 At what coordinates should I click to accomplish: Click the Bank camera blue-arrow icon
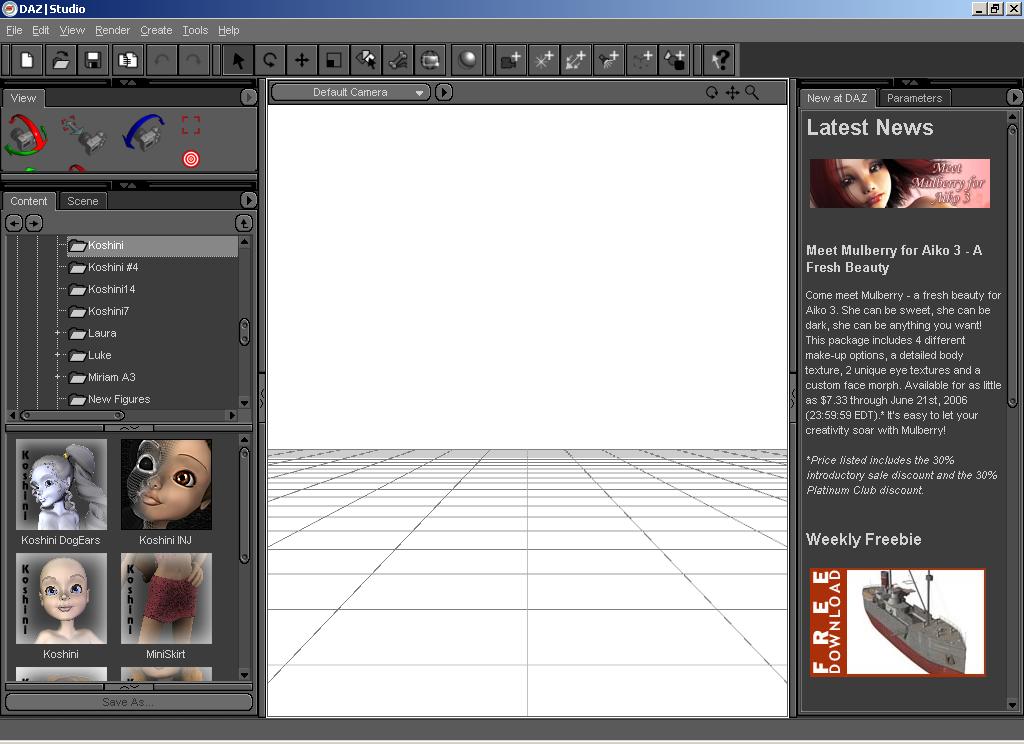144,133
